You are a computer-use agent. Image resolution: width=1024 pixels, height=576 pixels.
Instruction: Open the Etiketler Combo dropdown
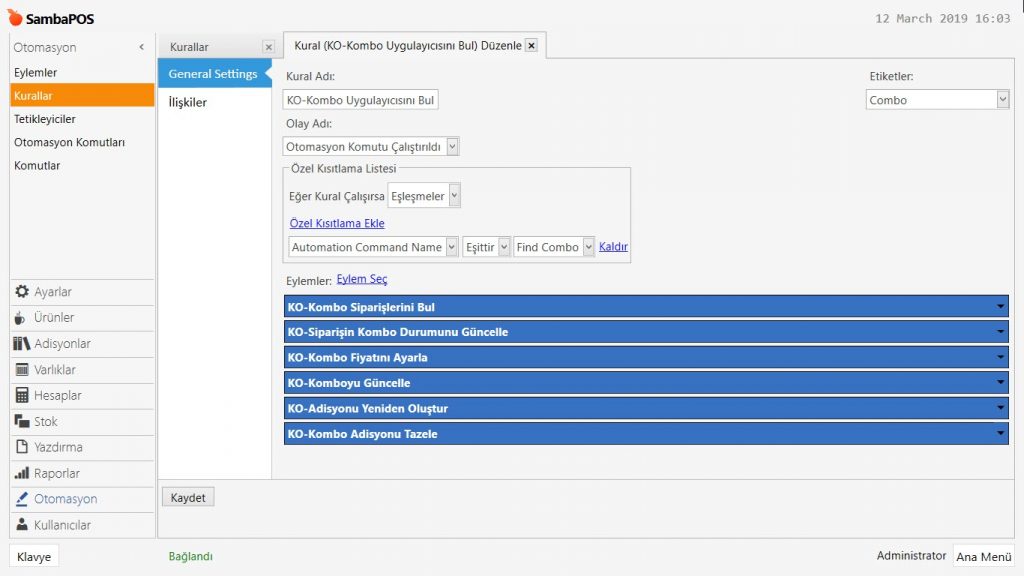pos(1002,100)
